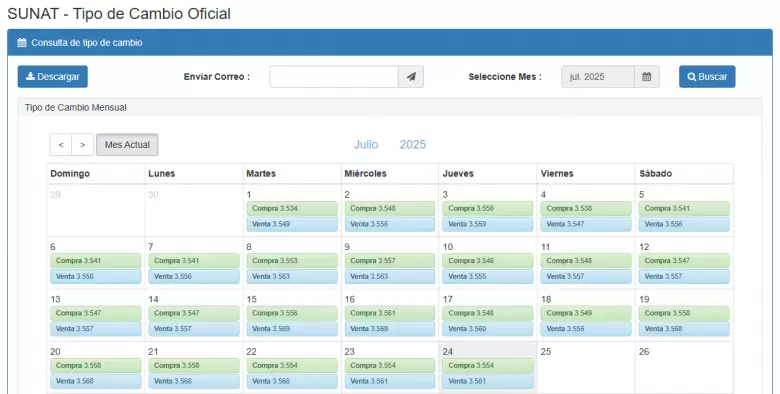The width and height of the screenshot is (780, 394).
Task: Select Venta 3.561 on July 23
Action: pyautogui.click(x=390, y=382)
